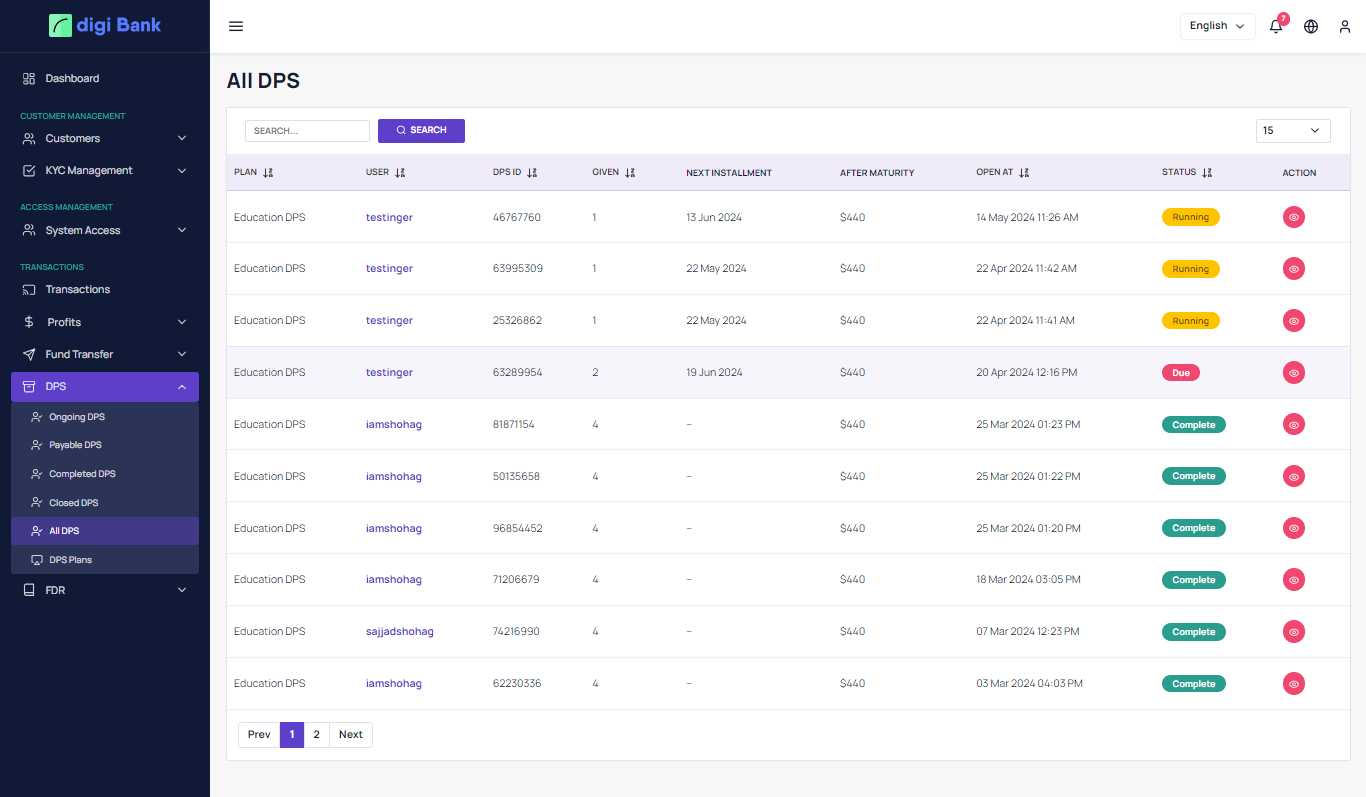Click the hamburger menu icon
The height and width of the screenshot is (797, 1366).
[236, 26]
